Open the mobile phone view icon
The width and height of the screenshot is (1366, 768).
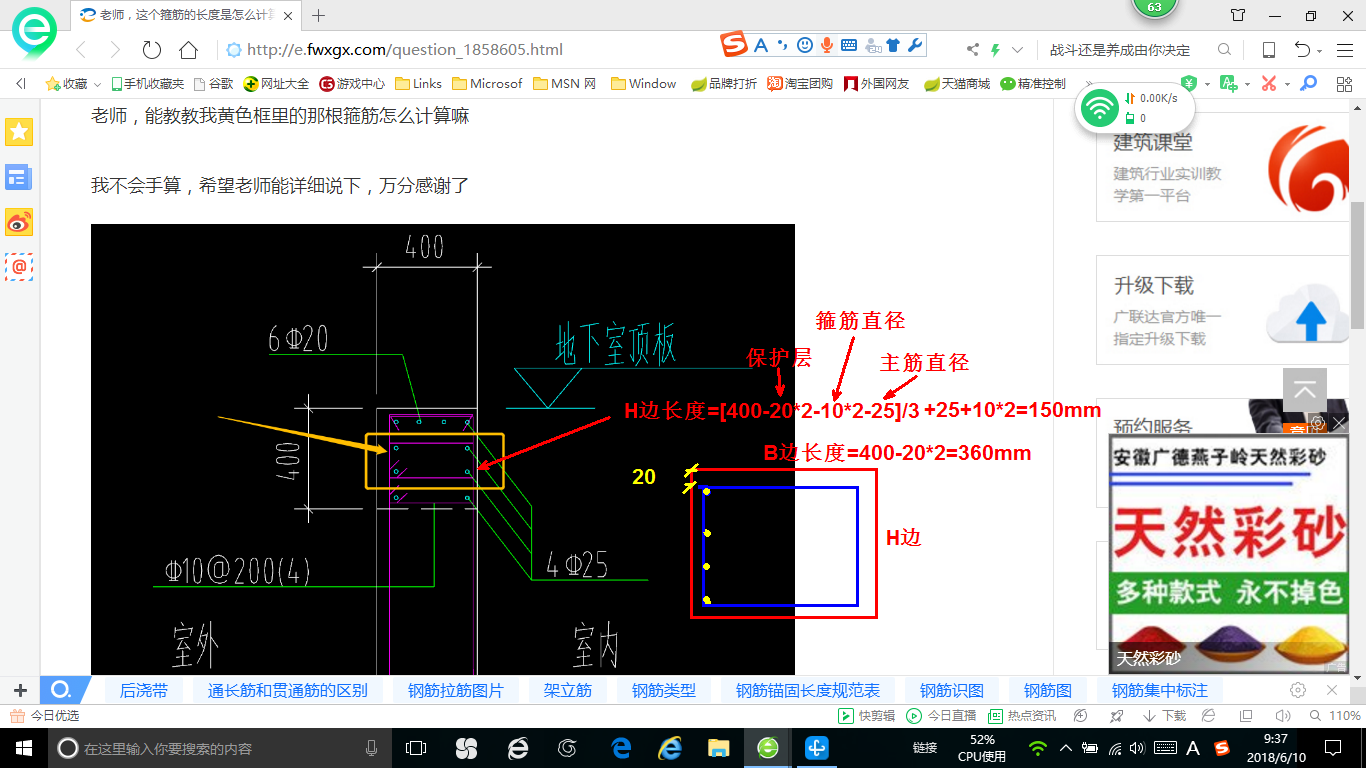pos(1268,50)
